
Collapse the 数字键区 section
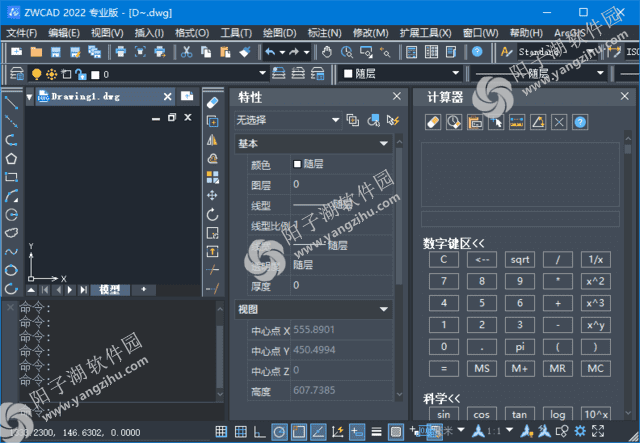[453, 243]
